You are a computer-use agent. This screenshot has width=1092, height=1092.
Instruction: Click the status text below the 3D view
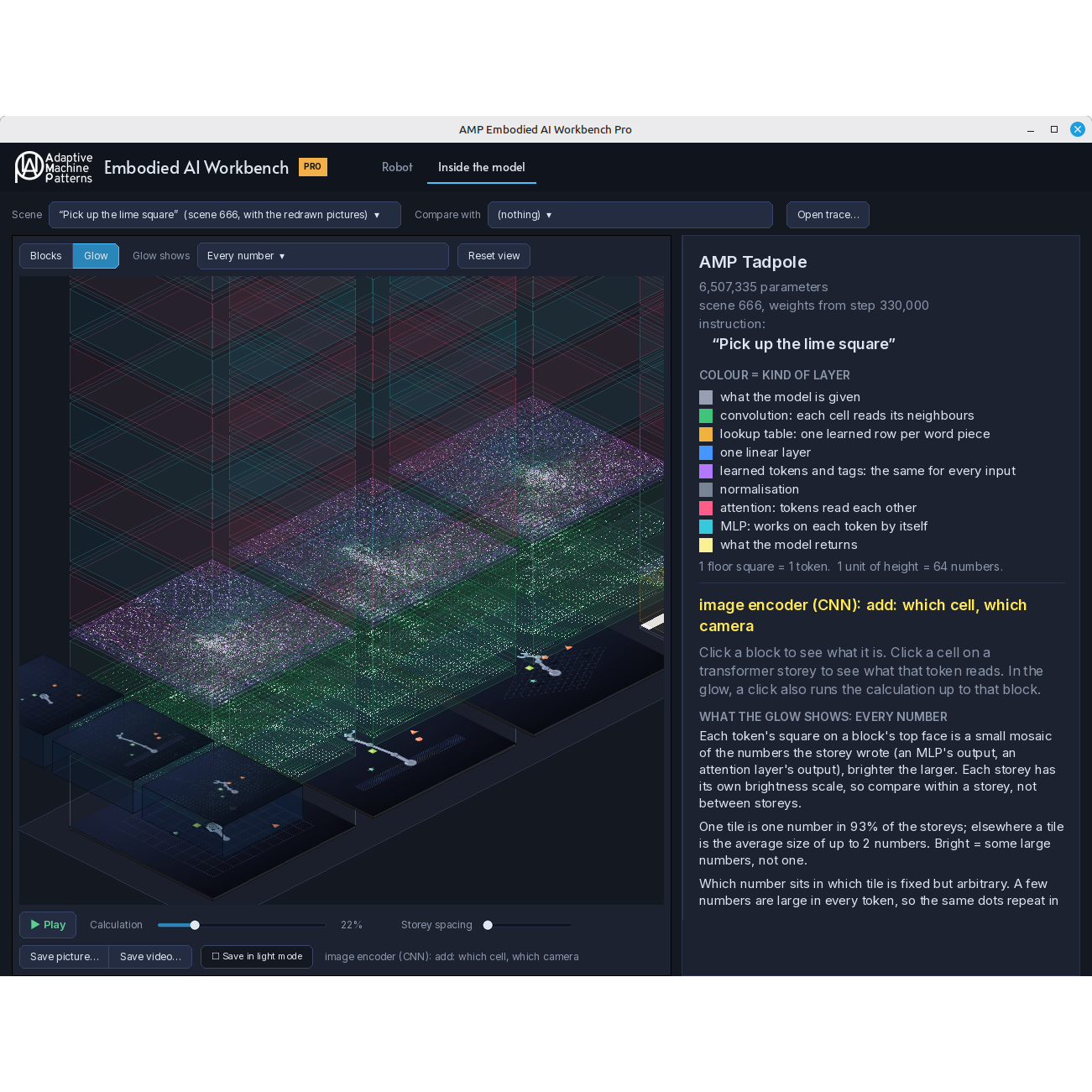tap(452, 957)
